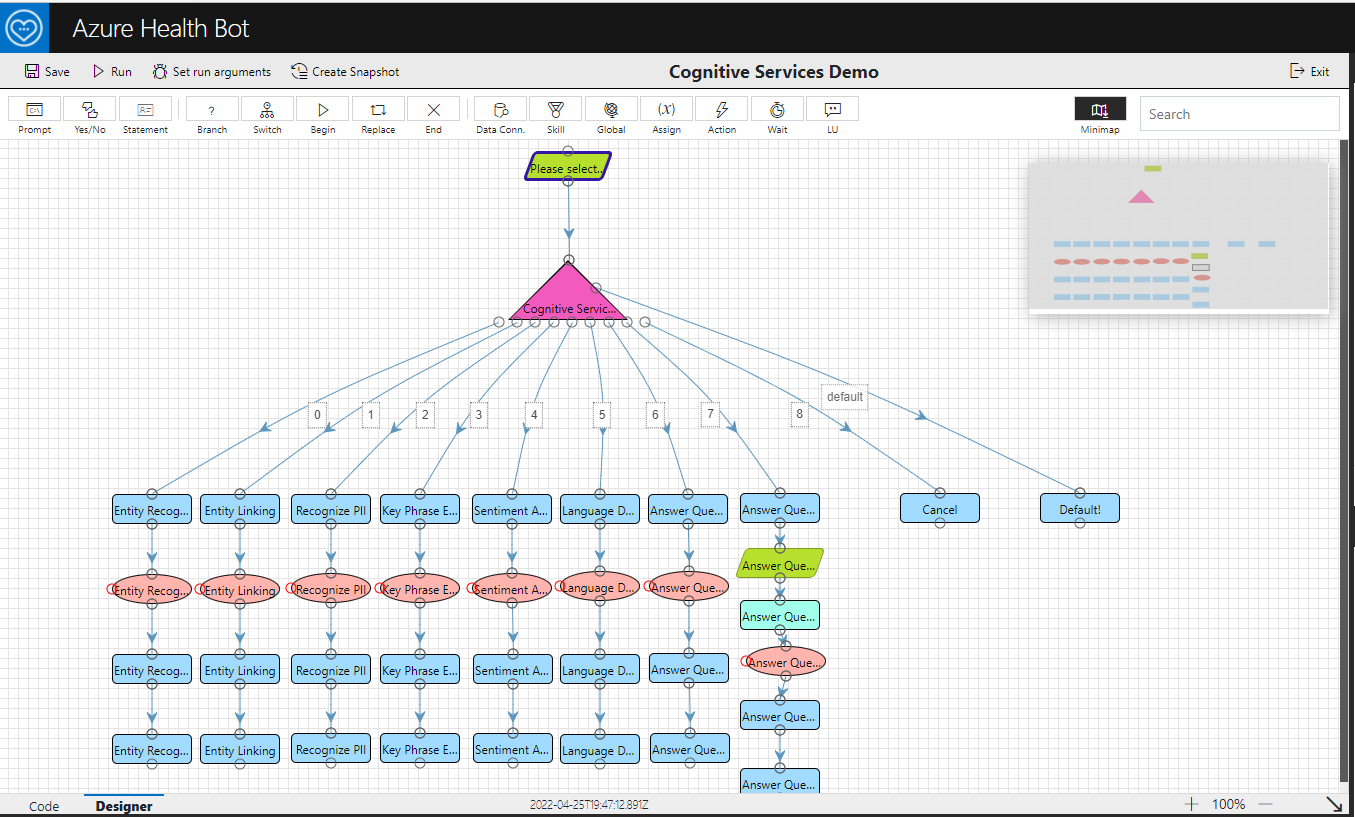Click the "default" case label
This screenshot has height=817, width=1355.
coord(845,396)
